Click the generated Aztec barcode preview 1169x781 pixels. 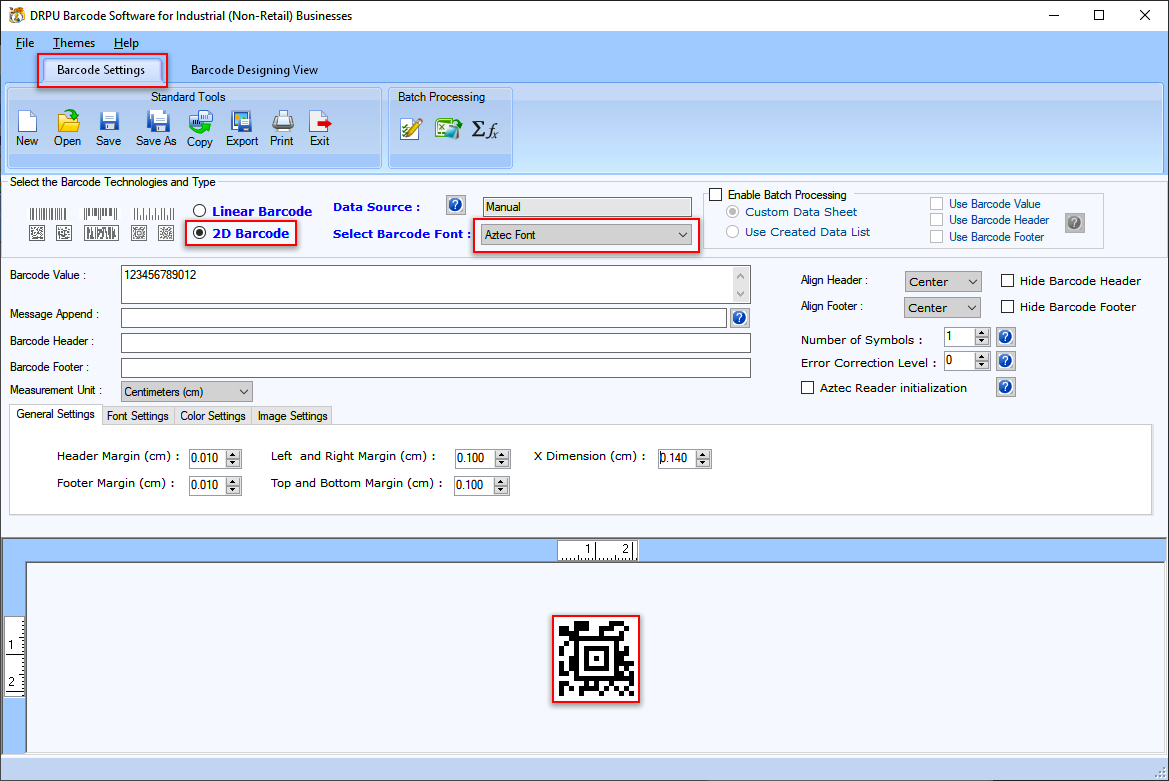click(596, 659)
